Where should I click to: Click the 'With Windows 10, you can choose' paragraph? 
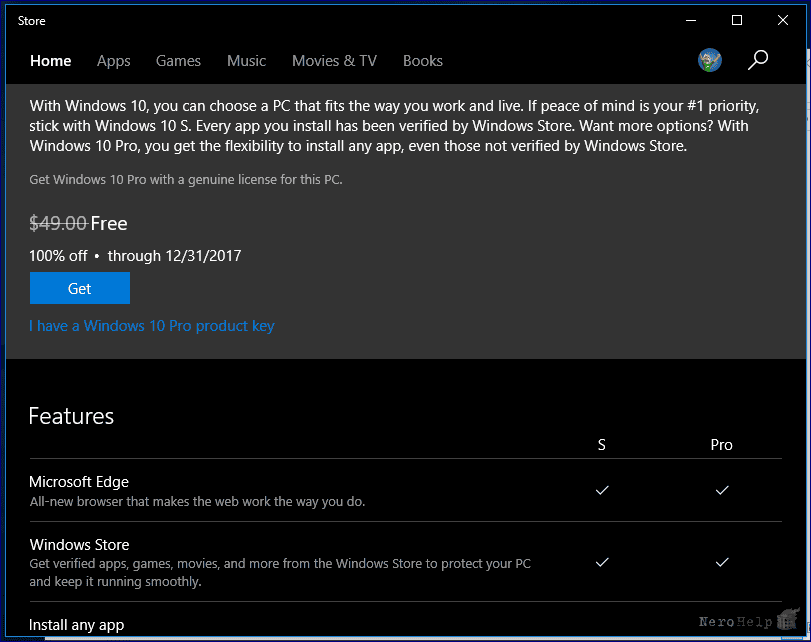pos(394,126)
